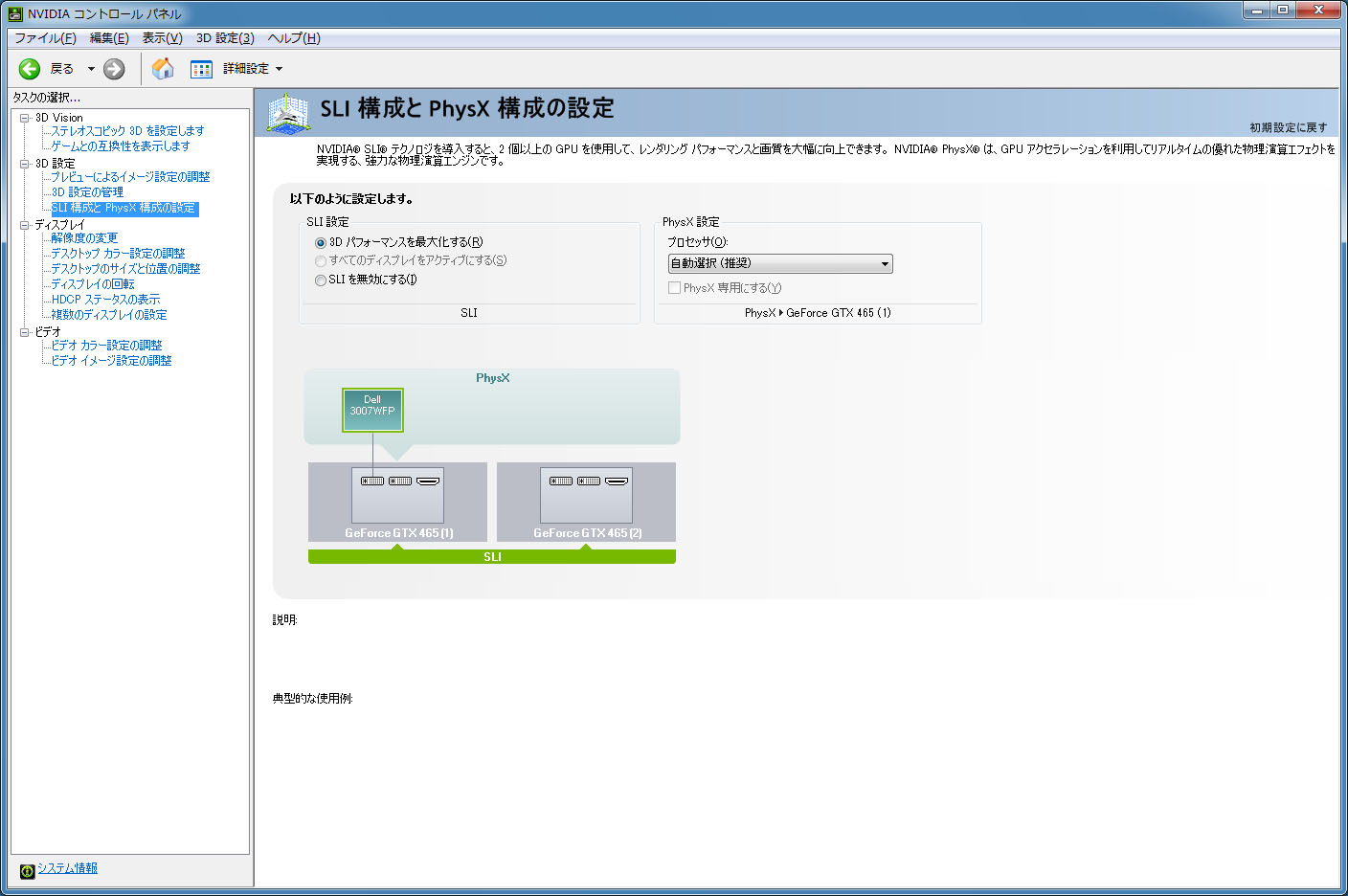
Task: Toggle the PhysX 専用にする checkbox
Action: 674,287
